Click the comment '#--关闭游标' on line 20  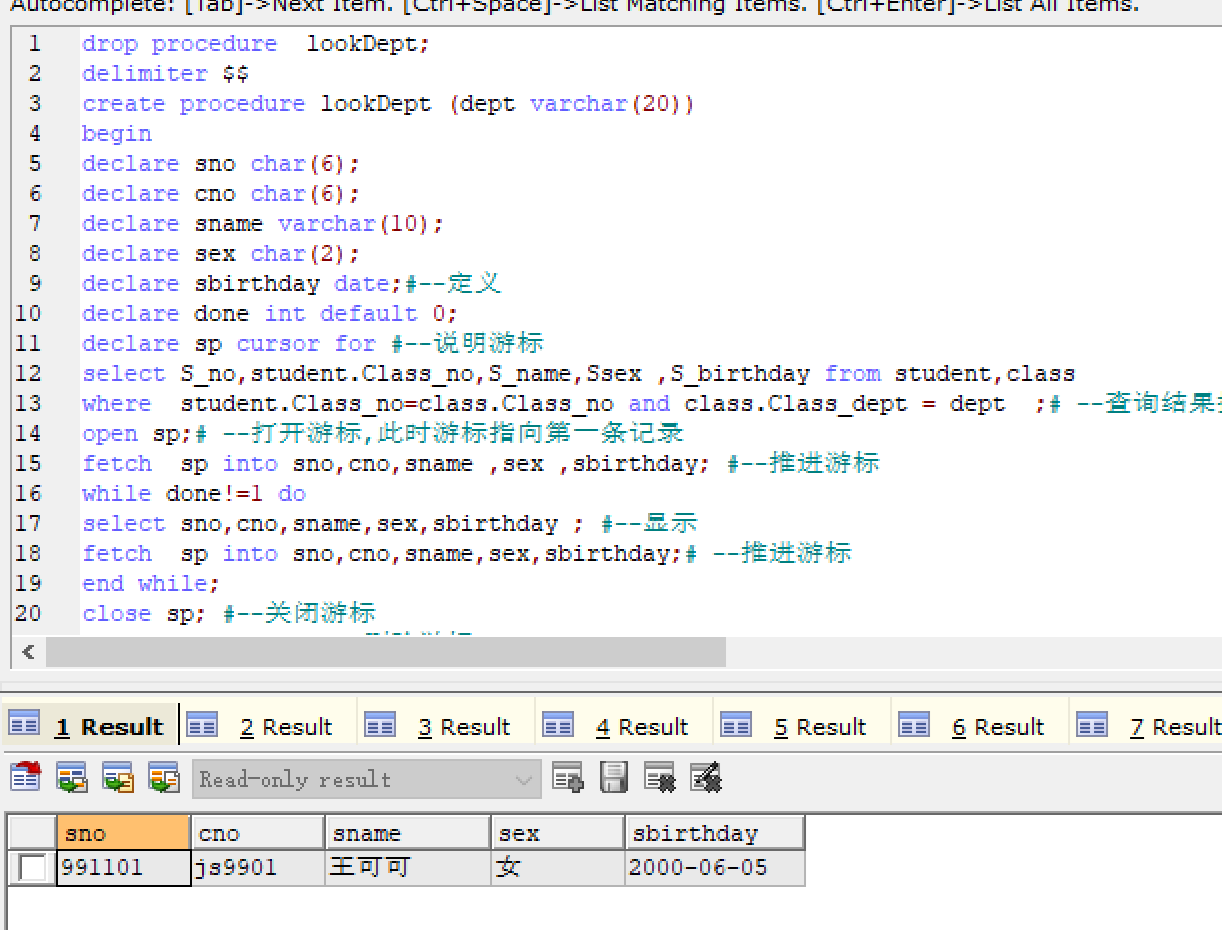(300, 614)
